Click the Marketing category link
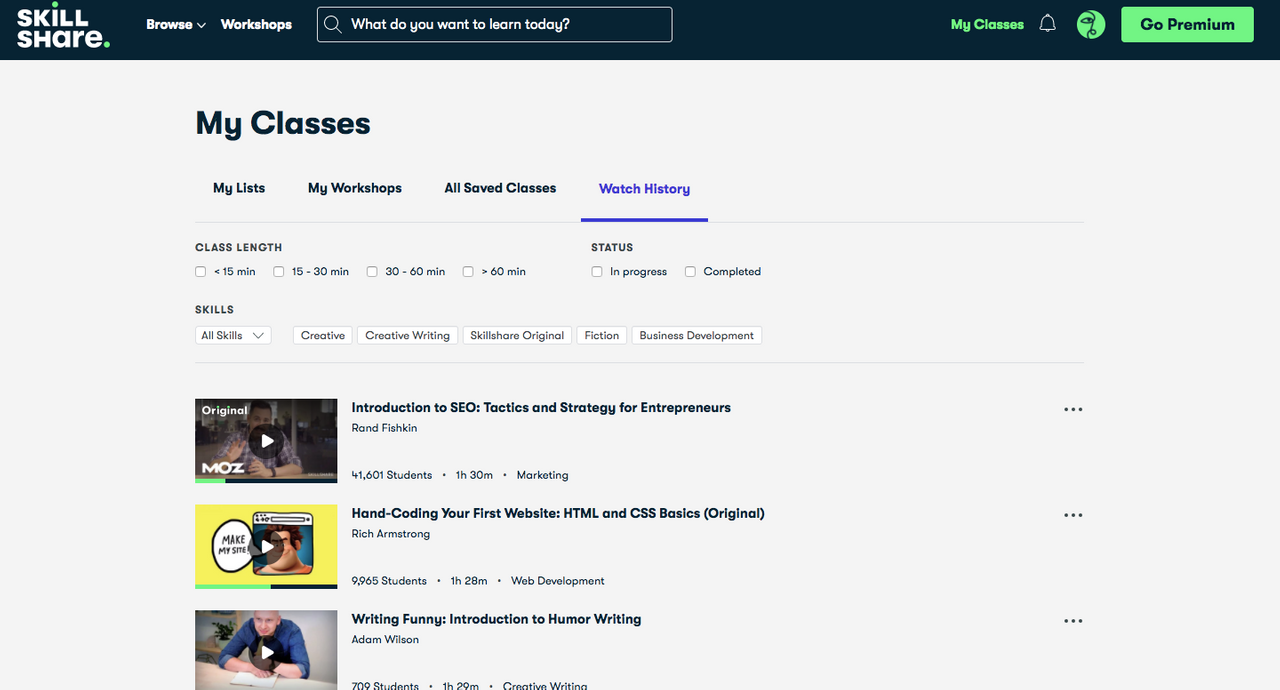 [542, 475]
